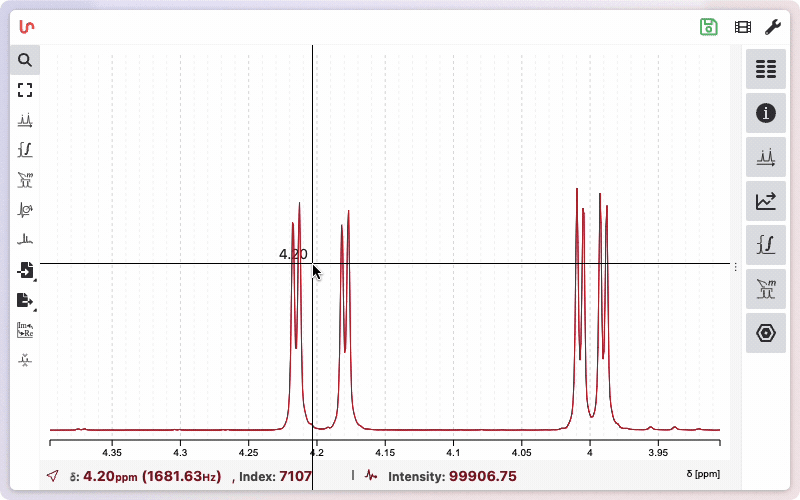800x500 pixels.
Task: Select the Zoom magnifier tool
Action: (x=25, y=60)
